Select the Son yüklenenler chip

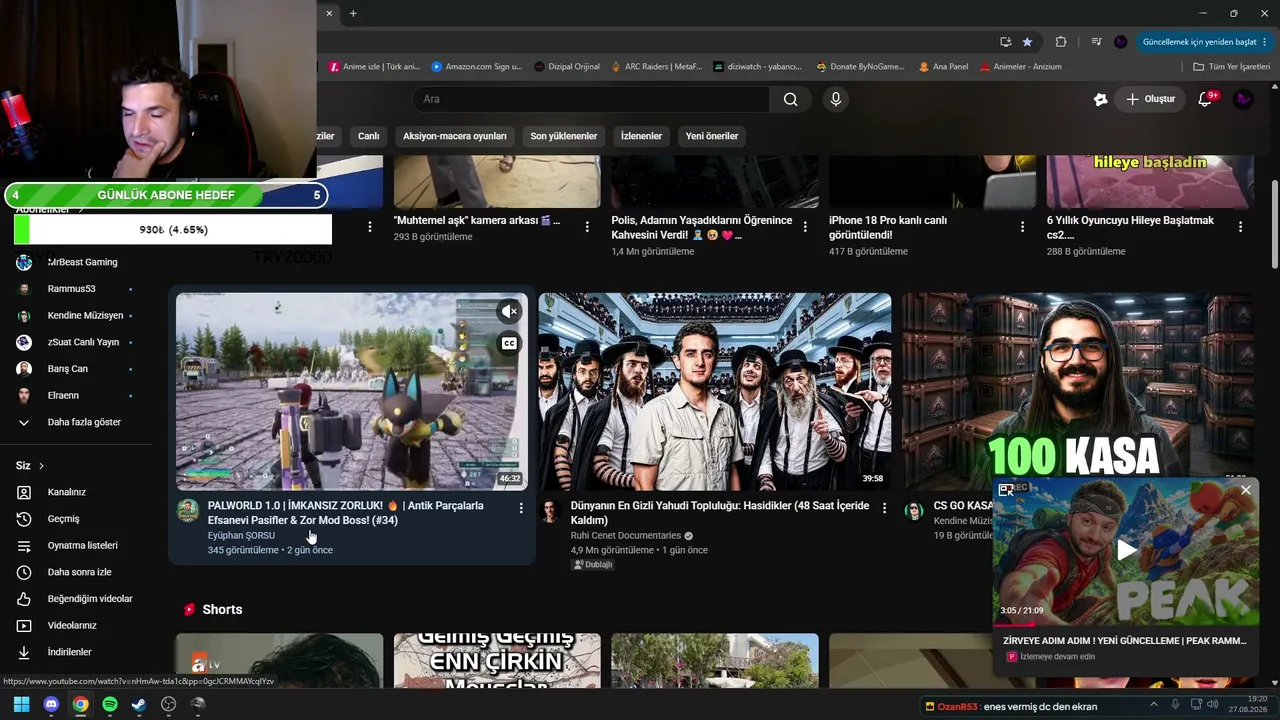click(564, 136)
